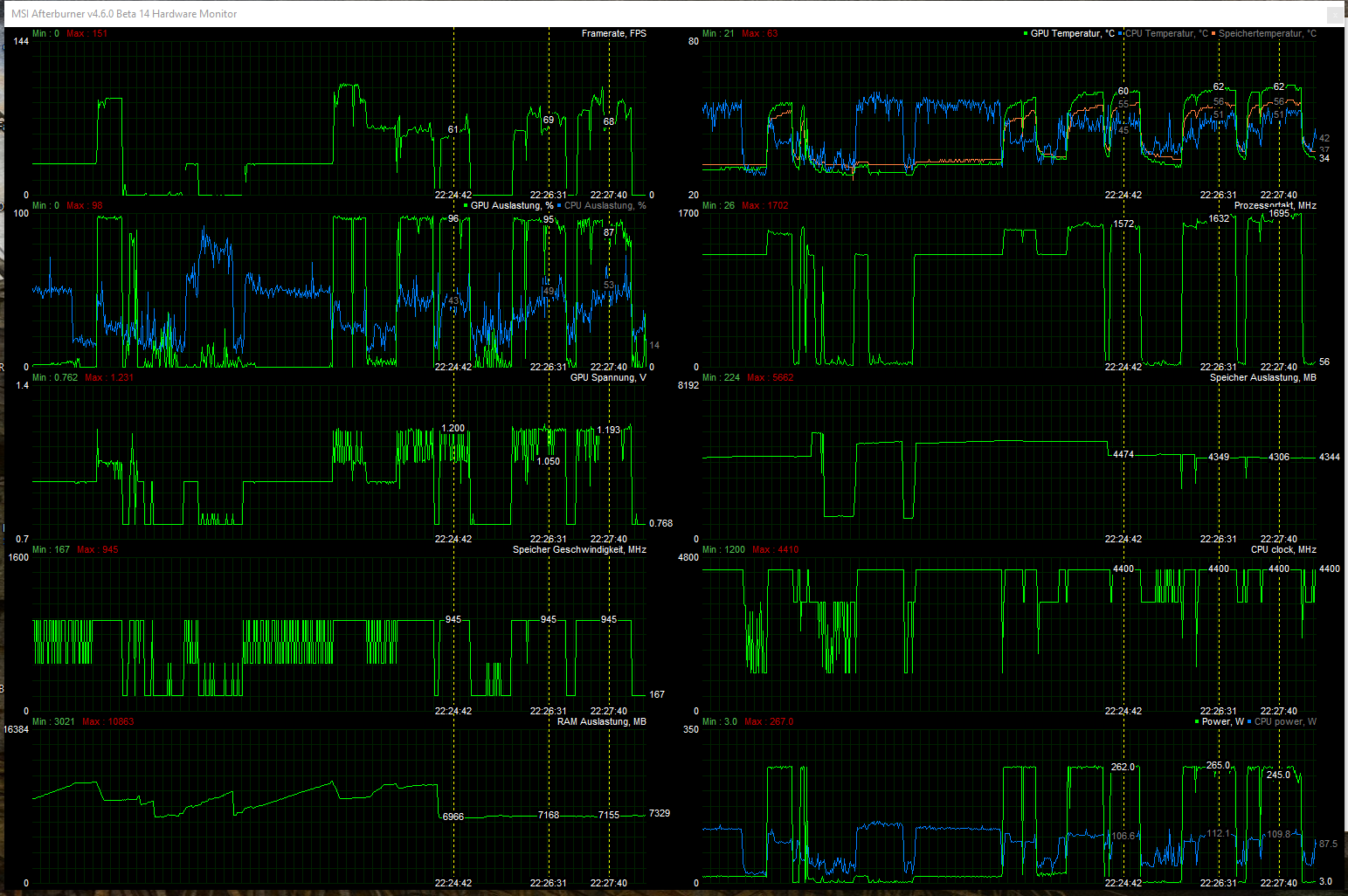This screenshot has height=896, width=1348.
Task: Click the CPU Auslastung, % label
Action: pos(605,206)
